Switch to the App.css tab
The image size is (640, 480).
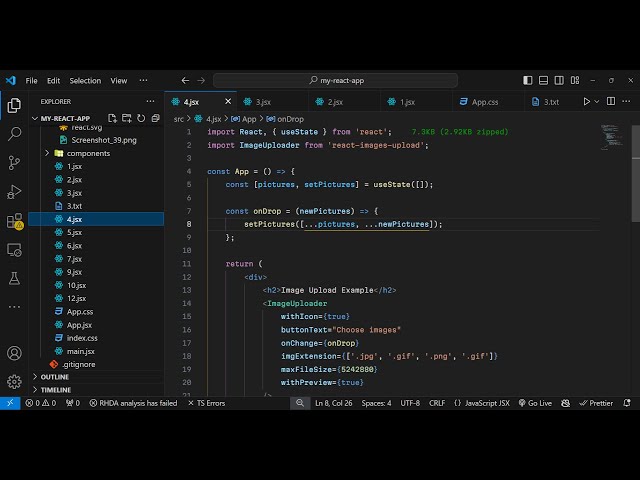pyautogui.click(x=485, y=101)
